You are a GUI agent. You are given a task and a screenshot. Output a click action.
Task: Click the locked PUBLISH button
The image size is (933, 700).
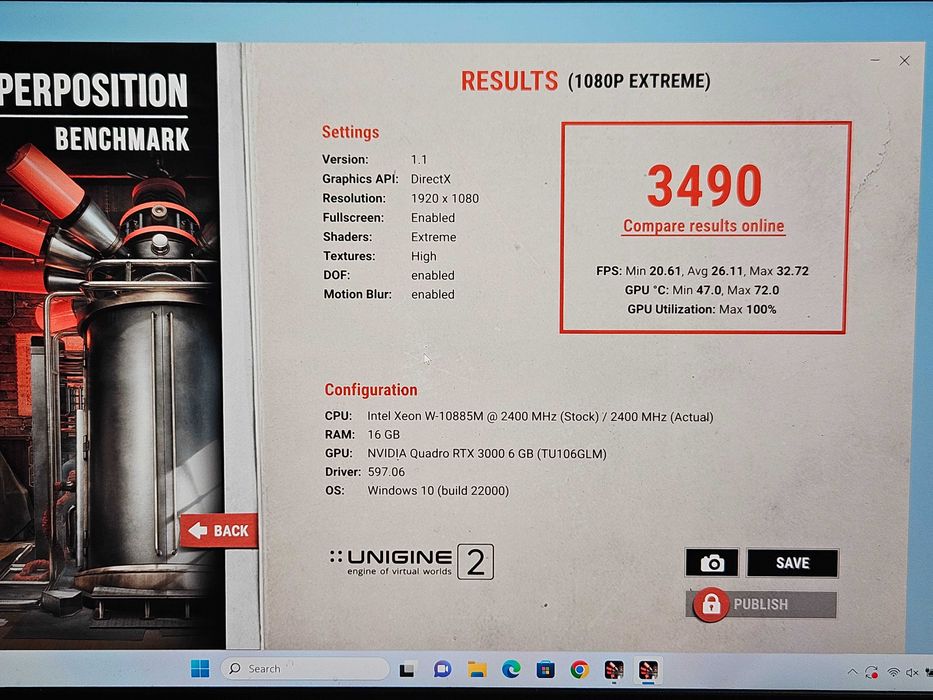[764, 604]
